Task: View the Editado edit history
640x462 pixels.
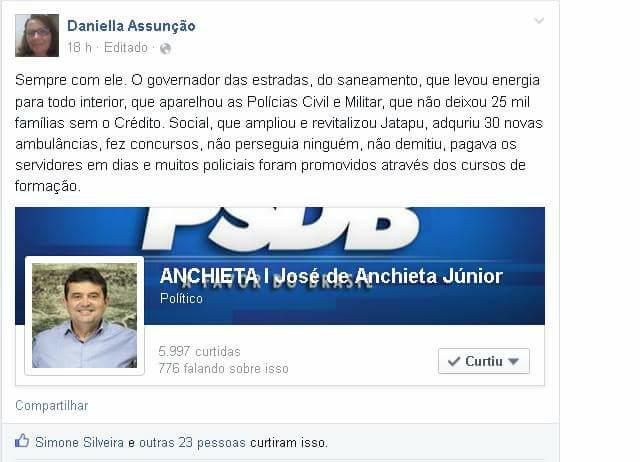Action: click(x=126, y=48)
